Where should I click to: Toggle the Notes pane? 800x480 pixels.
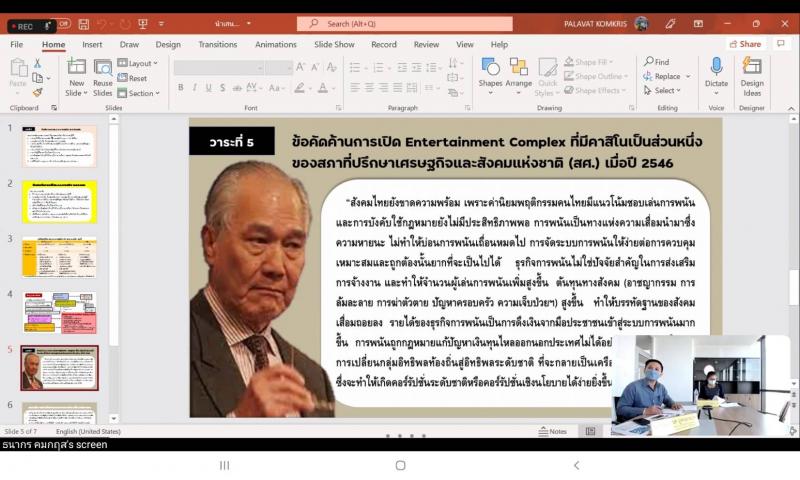[553, 432]
